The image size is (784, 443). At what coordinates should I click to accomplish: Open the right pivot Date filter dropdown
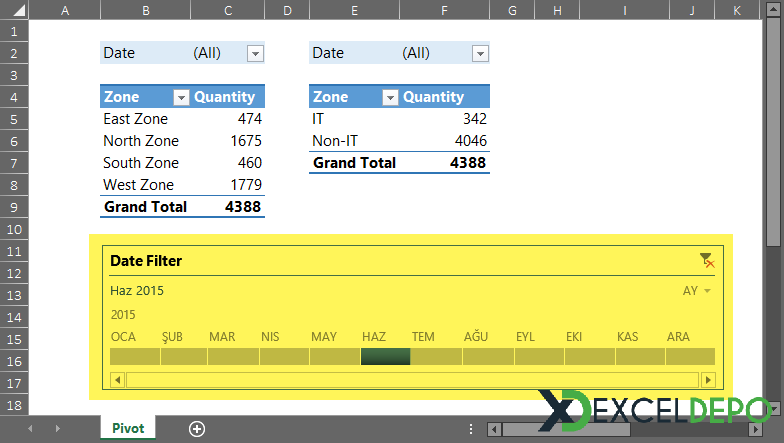click(480, 54)
